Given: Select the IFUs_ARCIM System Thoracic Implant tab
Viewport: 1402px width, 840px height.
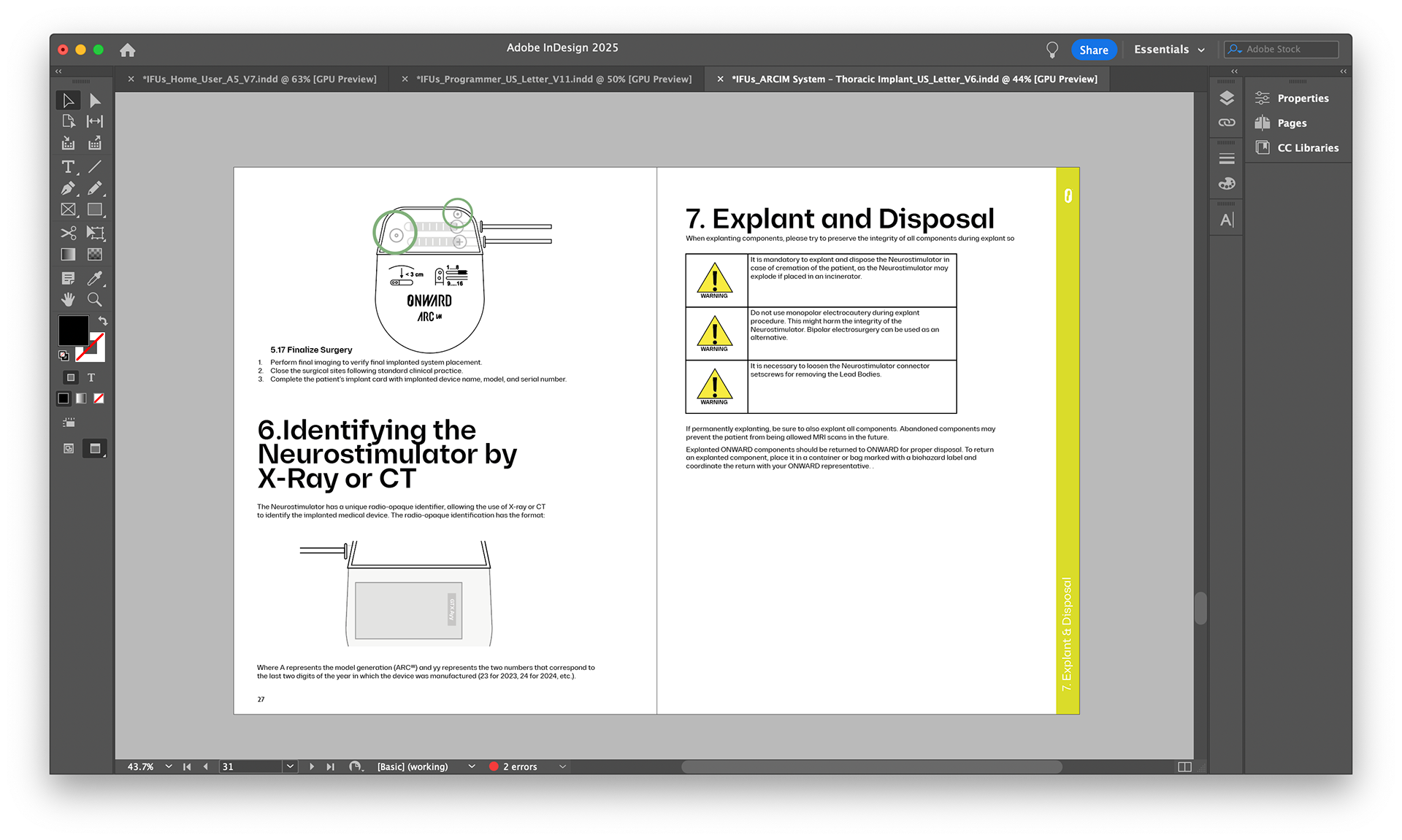Looking at the screenshot, I should (914, 79).
